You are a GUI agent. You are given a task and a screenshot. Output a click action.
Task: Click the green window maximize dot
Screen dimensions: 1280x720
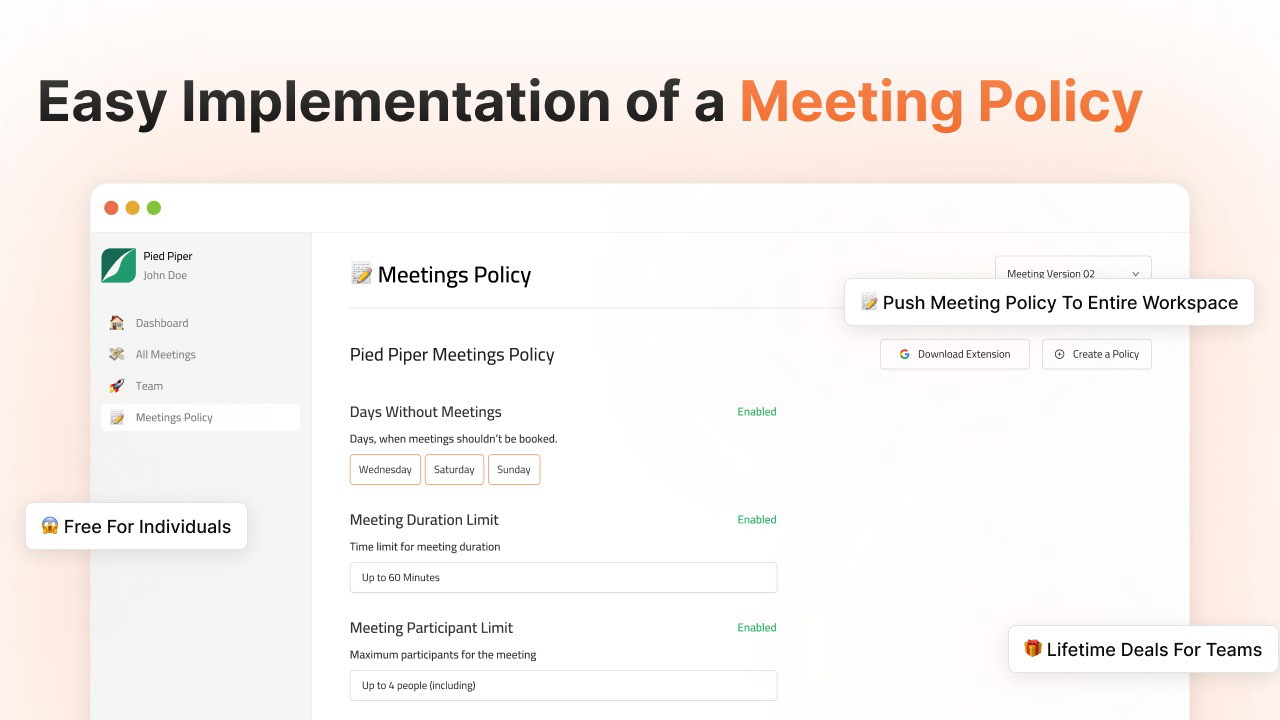(x=154, y=208)
